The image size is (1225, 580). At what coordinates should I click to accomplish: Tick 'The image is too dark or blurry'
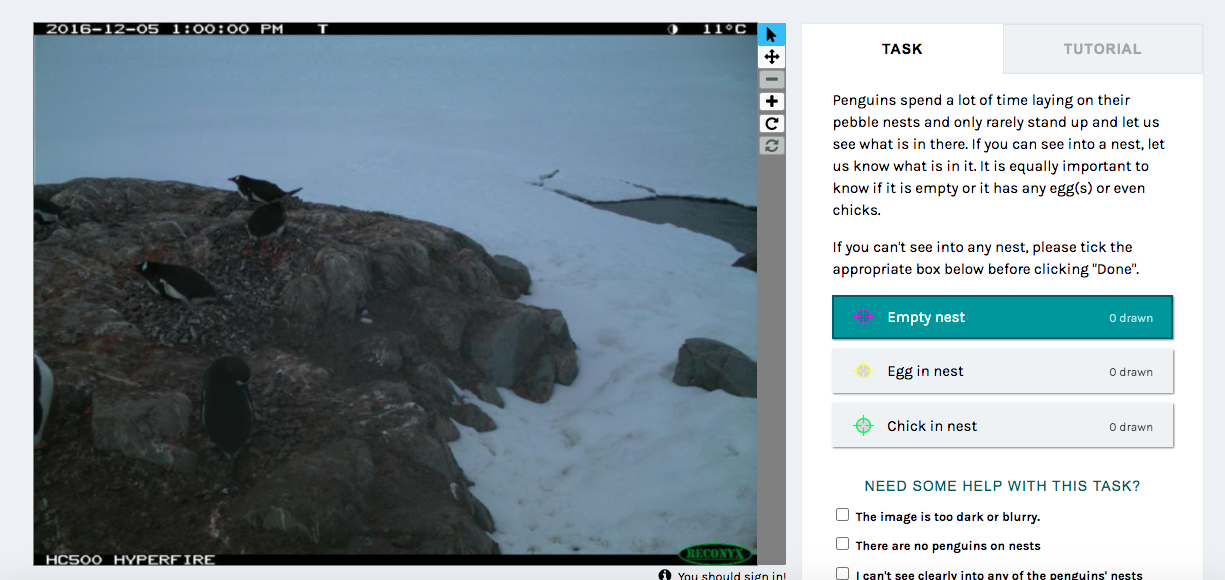pyautogui.click(x=842, y=516)
